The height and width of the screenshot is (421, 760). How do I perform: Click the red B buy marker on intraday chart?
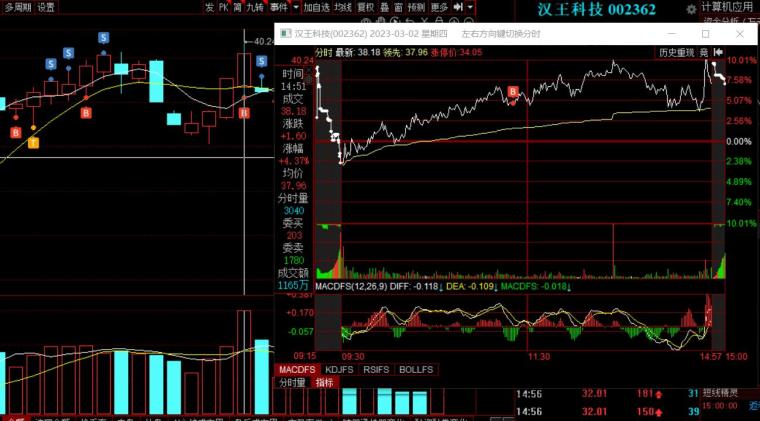(x=513, y=93)
